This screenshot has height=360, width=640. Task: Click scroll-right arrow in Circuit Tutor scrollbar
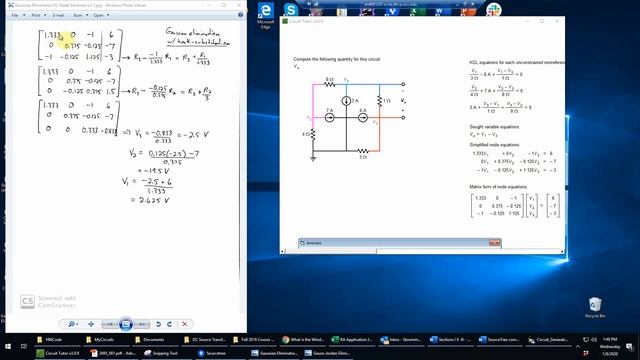562,251
